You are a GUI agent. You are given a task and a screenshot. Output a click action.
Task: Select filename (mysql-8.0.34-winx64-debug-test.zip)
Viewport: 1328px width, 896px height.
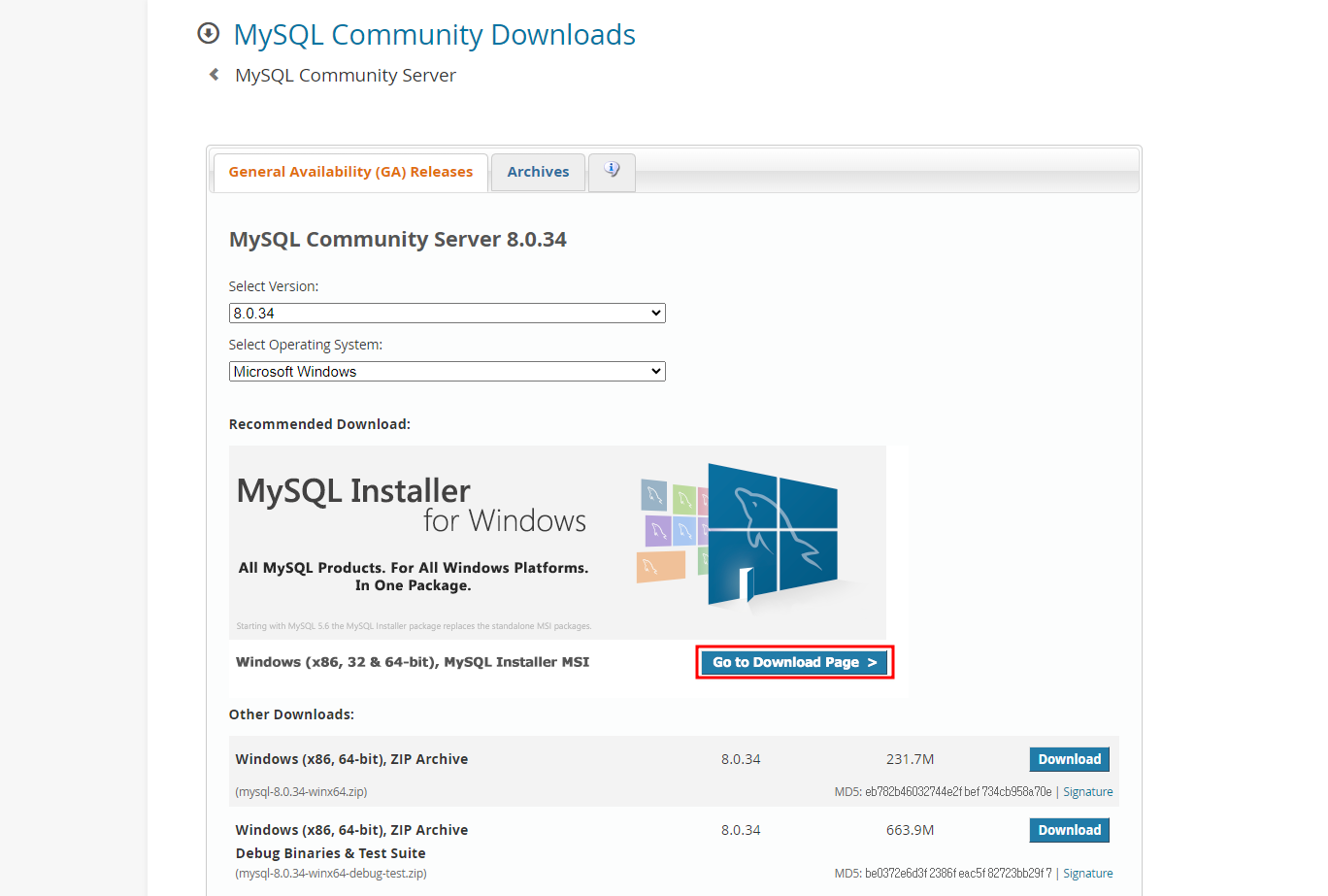[x=331, y=874]
